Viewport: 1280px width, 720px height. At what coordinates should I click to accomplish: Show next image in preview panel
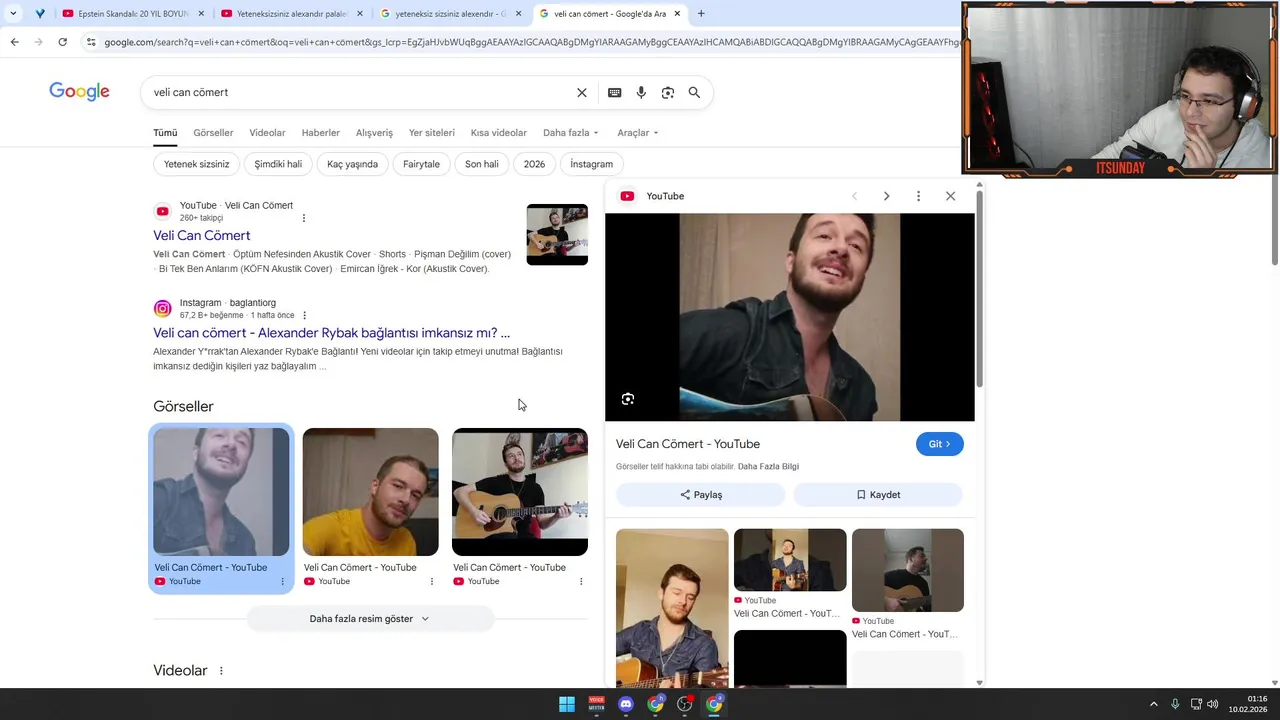pos(886,196)
